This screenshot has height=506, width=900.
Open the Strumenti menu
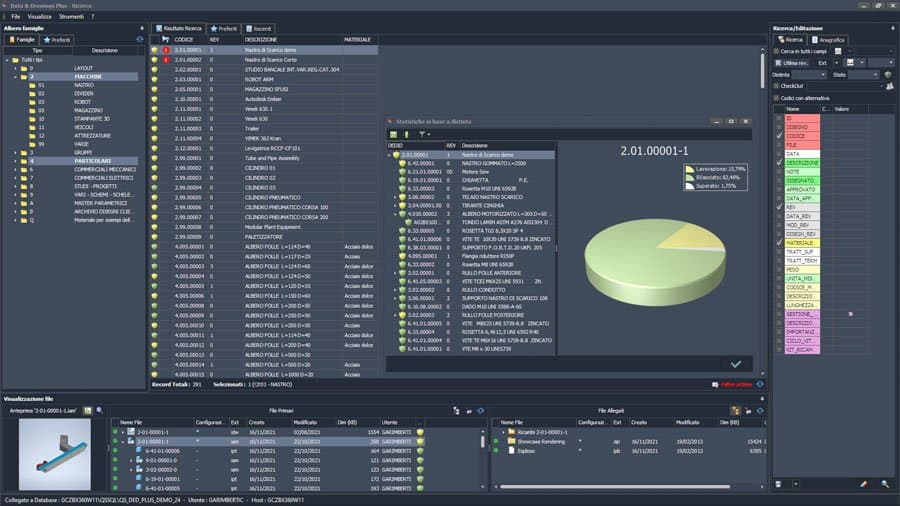click(x=72, y=17)
